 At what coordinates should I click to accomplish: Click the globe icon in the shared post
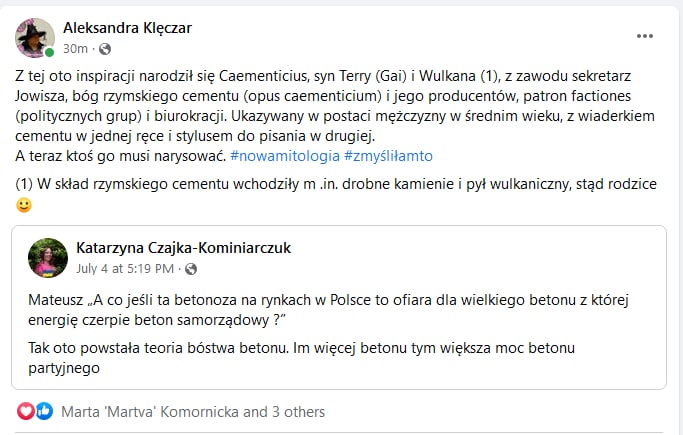pos(191,269)
